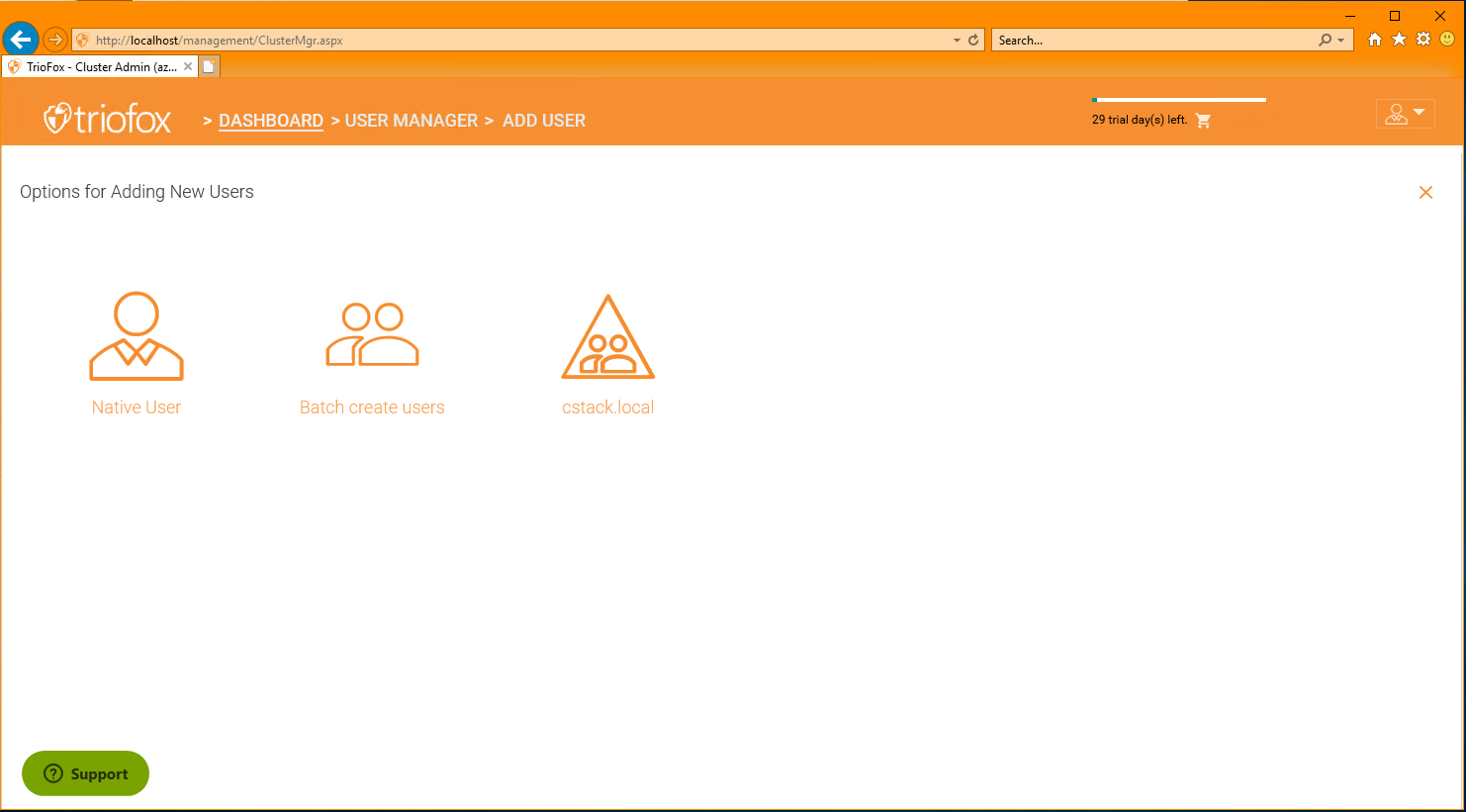Screen dimensions: 1466x812
Task: Click the browser back arrow button
Action: (20, 40)
